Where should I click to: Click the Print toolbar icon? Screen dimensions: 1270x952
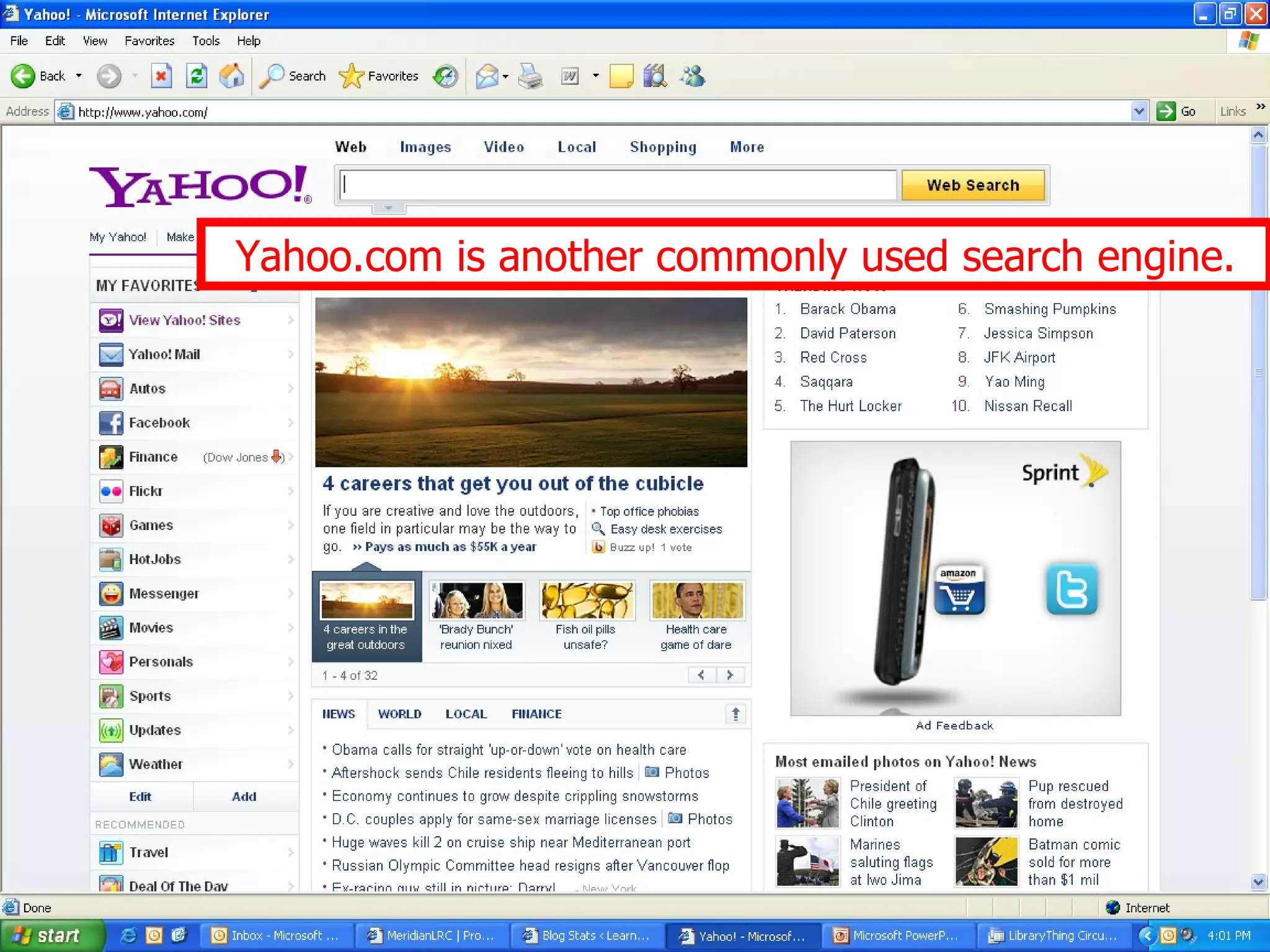[530, 76]
